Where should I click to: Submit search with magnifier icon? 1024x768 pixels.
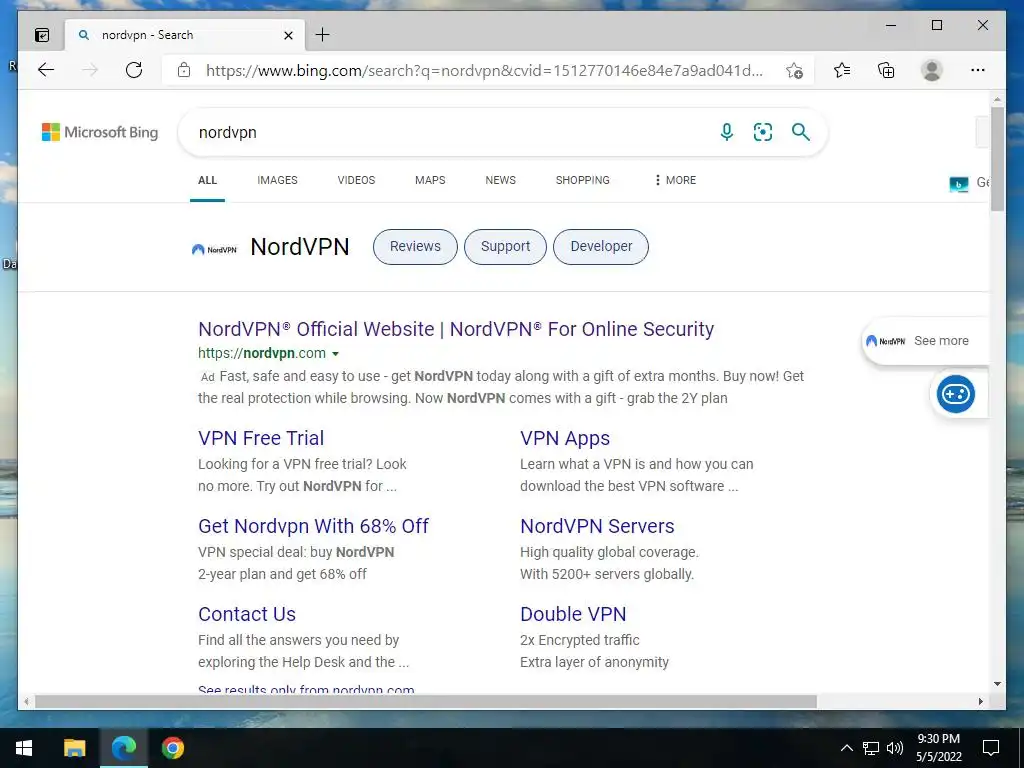point(801,132)
